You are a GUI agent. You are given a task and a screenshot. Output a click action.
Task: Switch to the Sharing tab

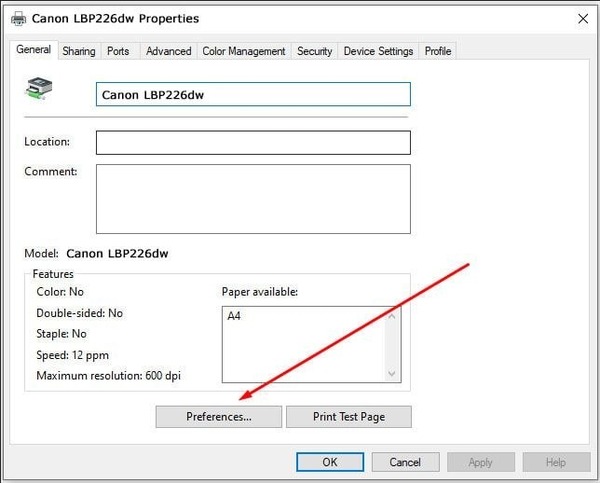click(x=79, y=51)
